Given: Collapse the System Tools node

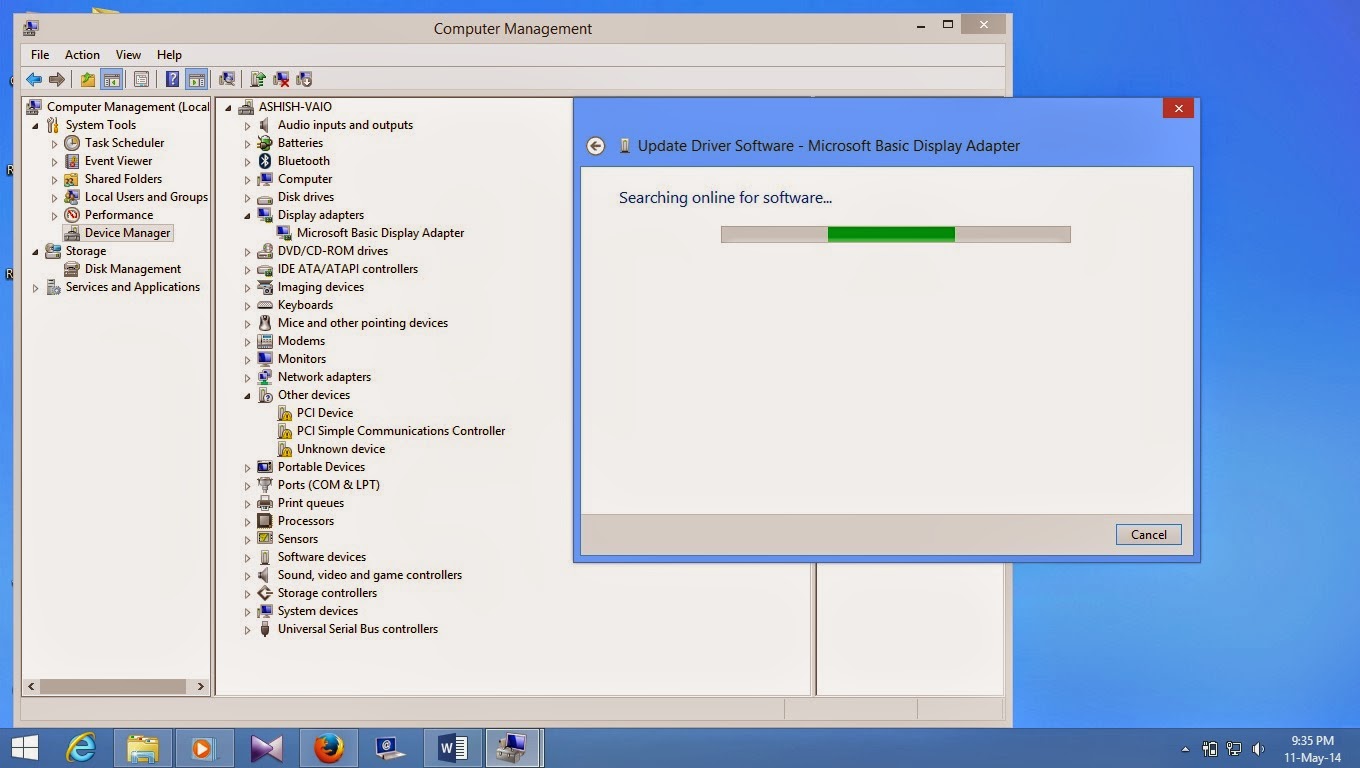Looking at the screenshot, I should coord(36,125).
